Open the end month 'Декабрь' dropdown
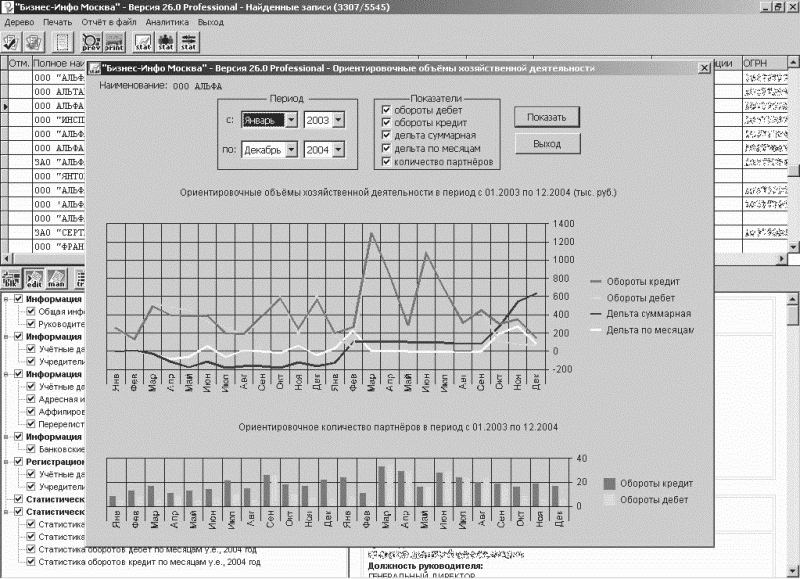 coord(291,150)
